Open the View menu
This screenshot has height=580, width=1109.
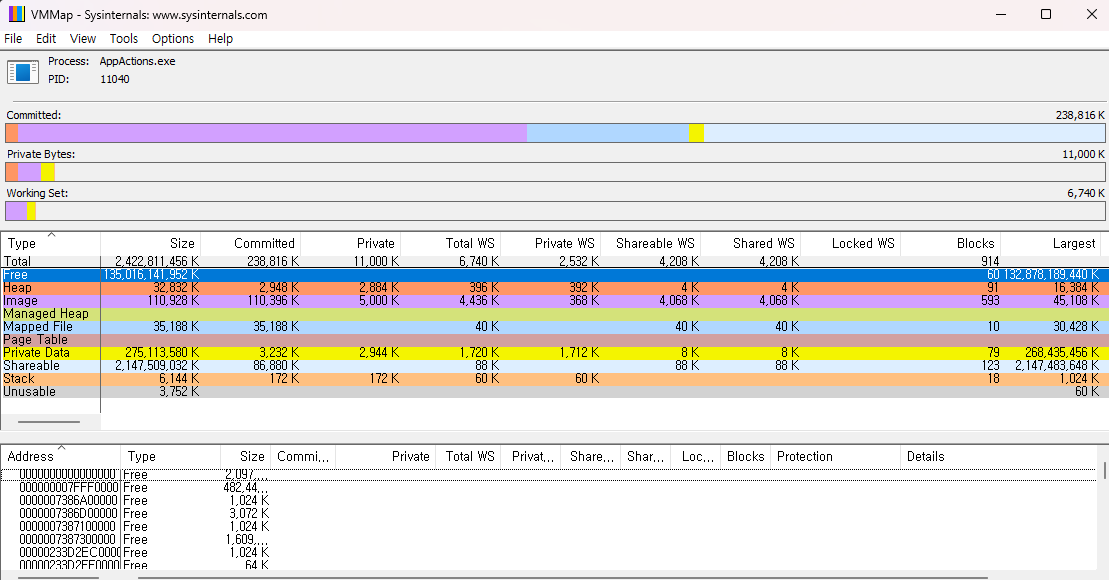83,38
